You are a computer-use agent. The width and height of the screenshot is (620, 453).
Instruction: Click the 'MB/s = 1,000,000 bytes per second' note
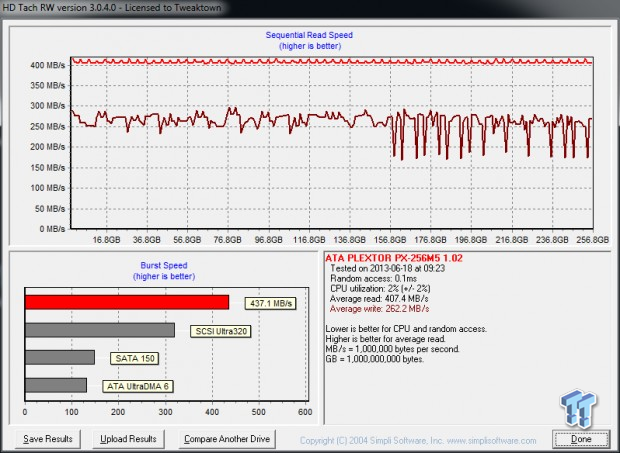(393, 349)
